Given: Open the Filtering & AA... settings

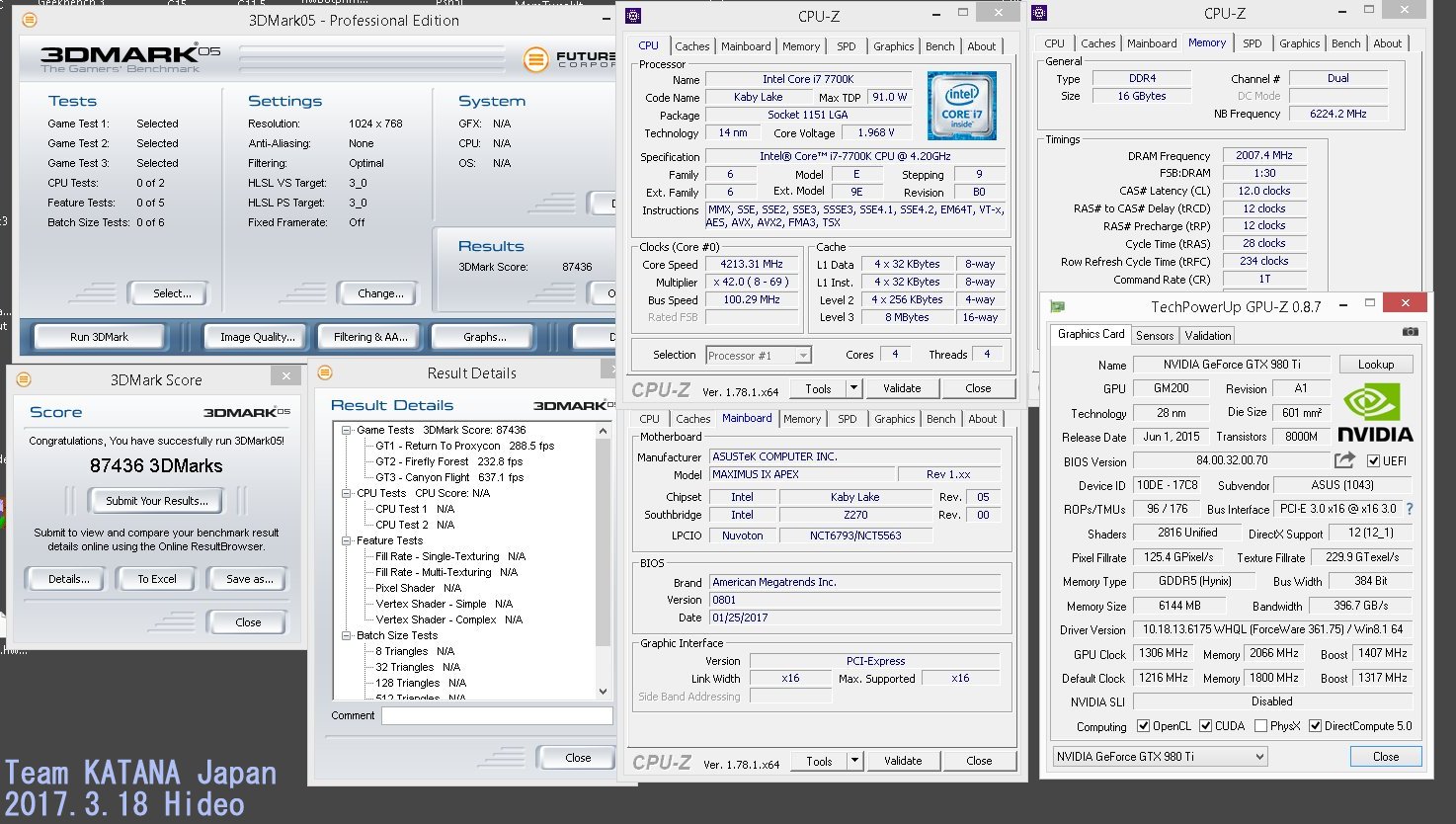Looking at the screenshot, I should coord(370,337).
